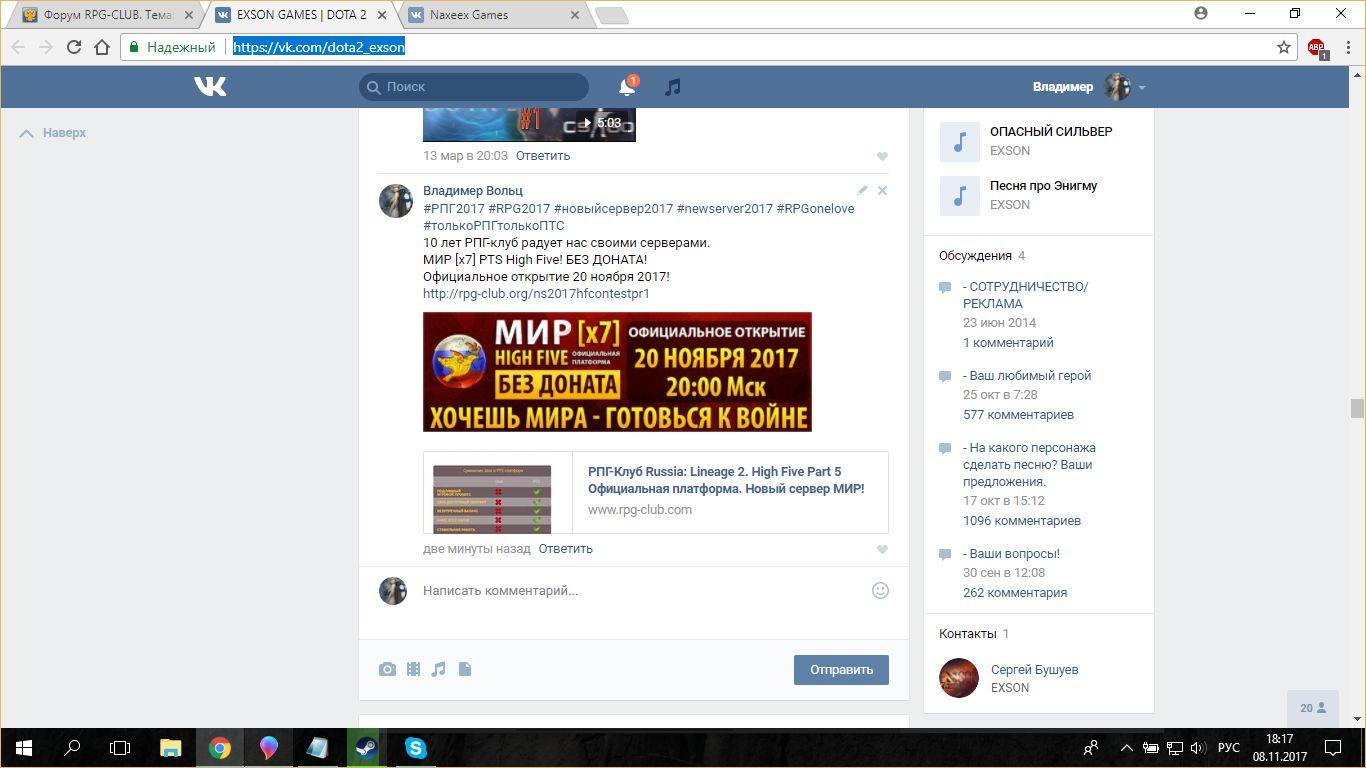
Task: Attach a video via film icon
Action: (413, 670)
